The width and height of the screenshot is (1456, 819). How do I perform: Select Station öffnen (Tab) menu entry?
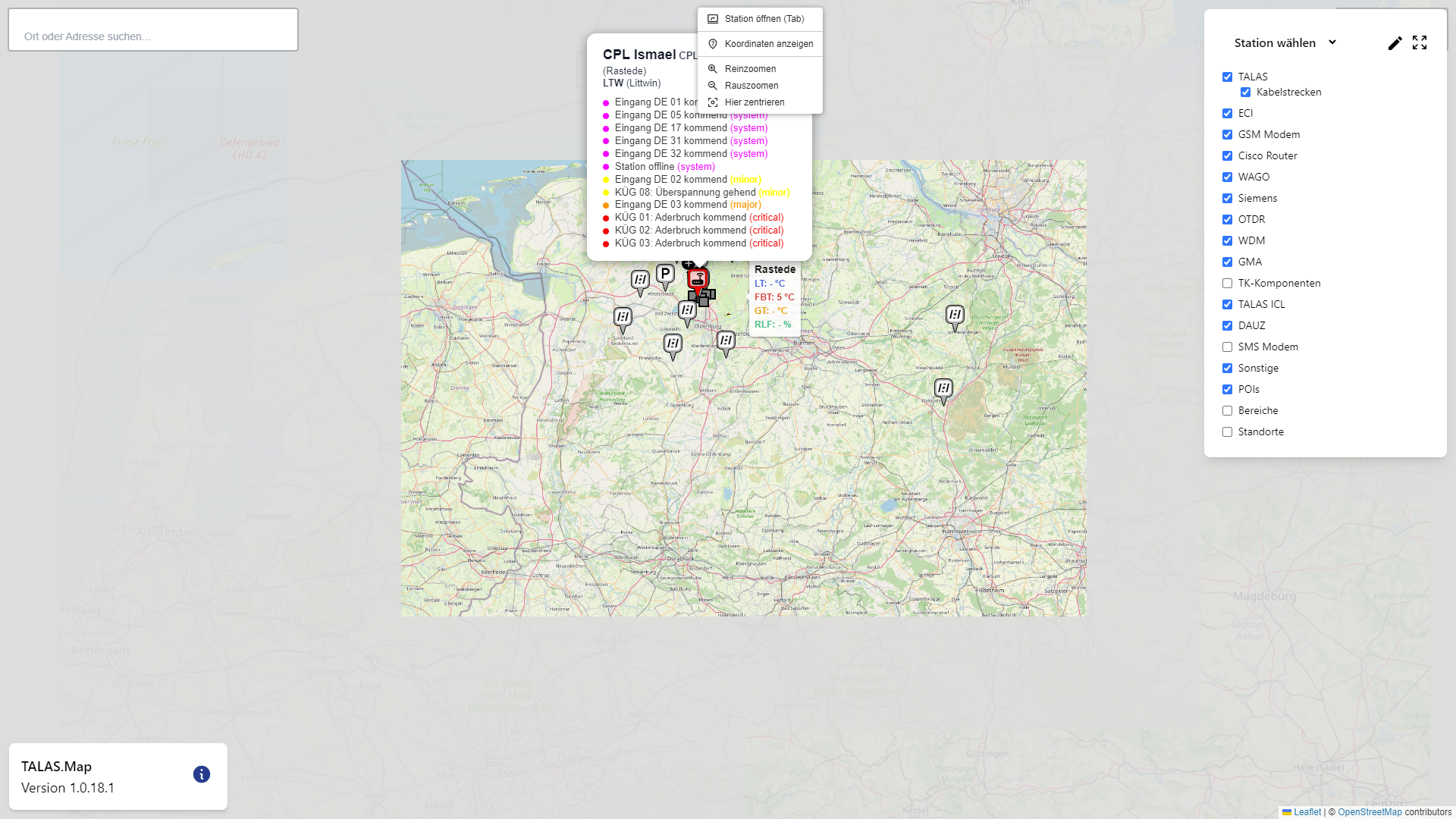764,19
